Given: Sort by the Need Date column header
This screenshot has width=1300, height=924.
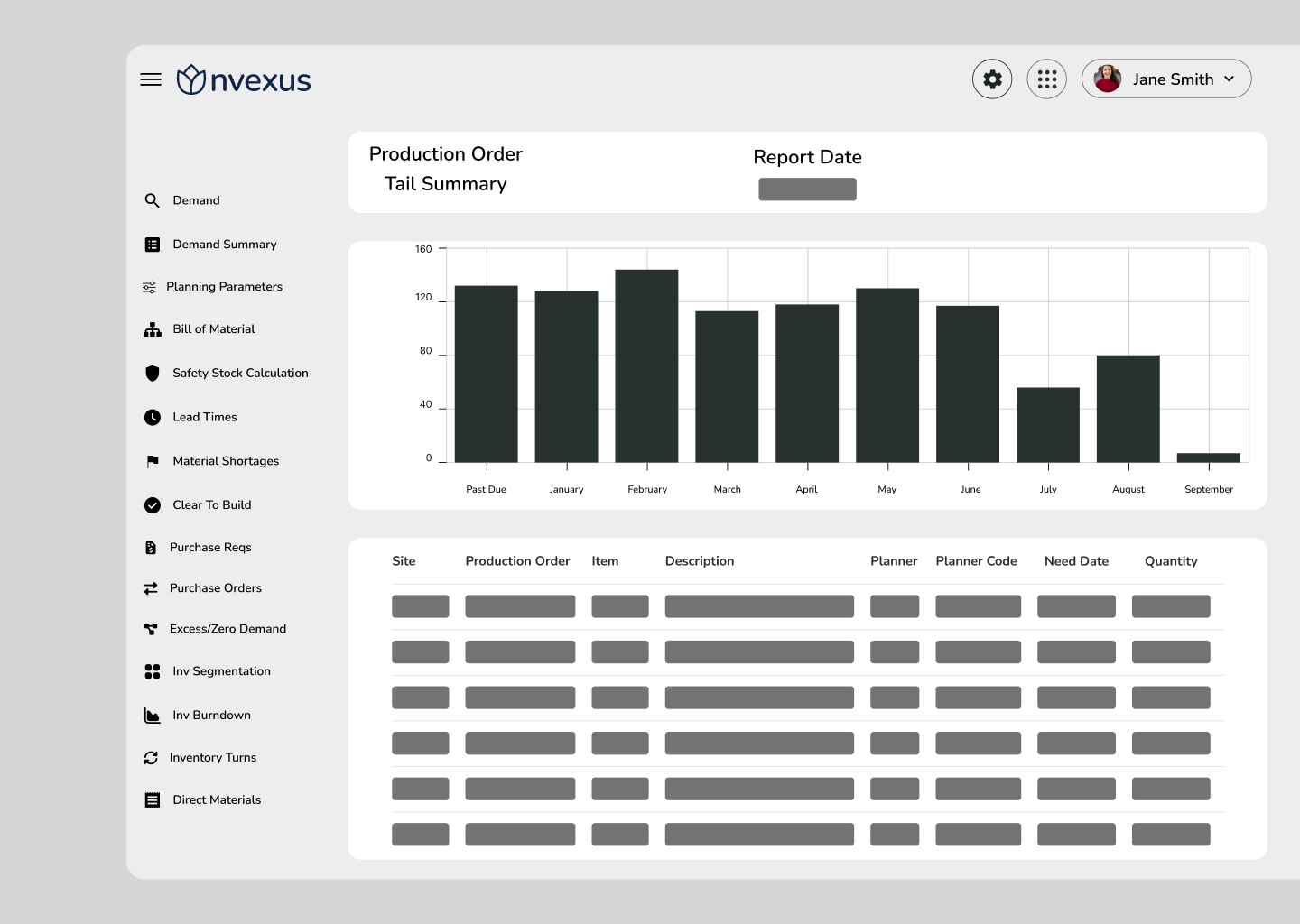Looking at the screenshot, I should (x=1076, y=561).
